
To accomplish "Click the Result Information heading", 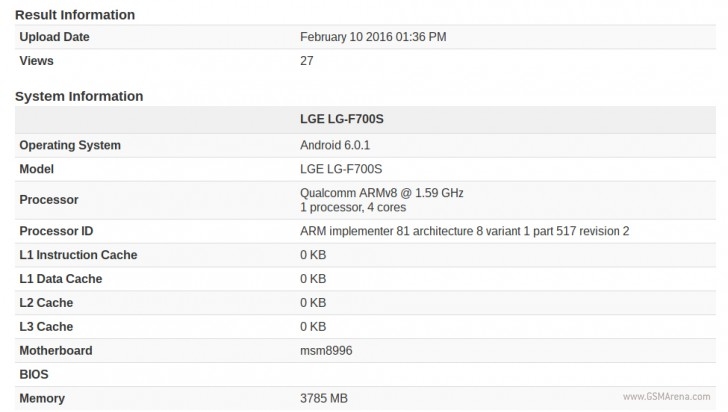I will pos(75,15).
